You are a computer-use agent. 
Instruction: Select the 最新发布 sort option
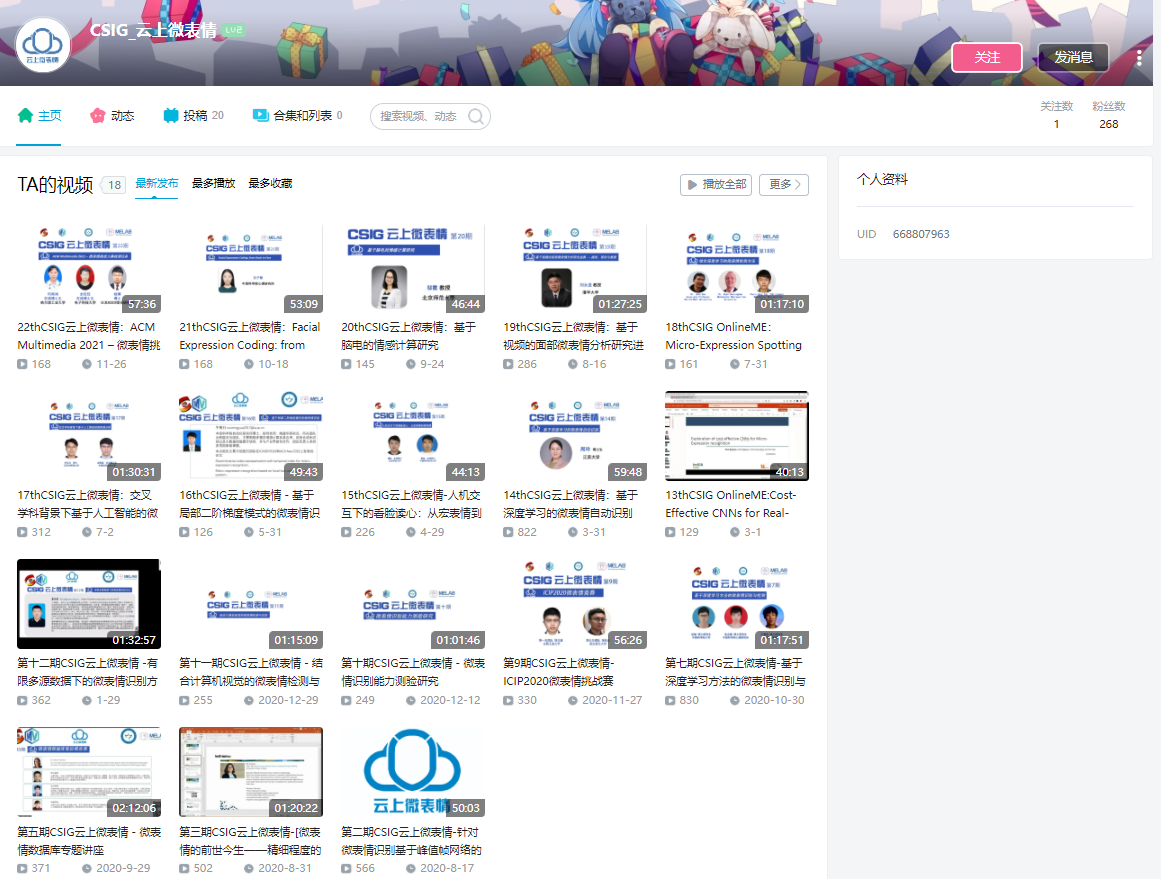157,184
